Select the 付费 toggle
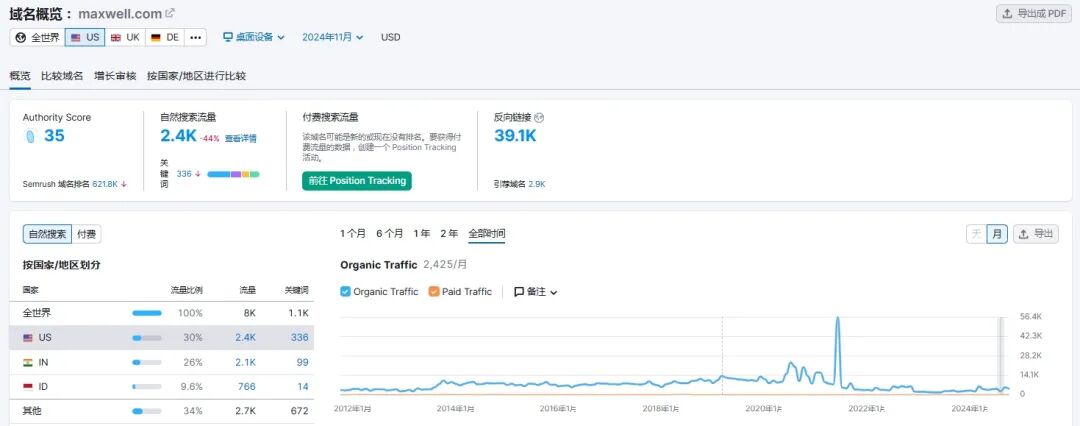1080x426 pixels. pyautogui.click(x=86, y=234)
